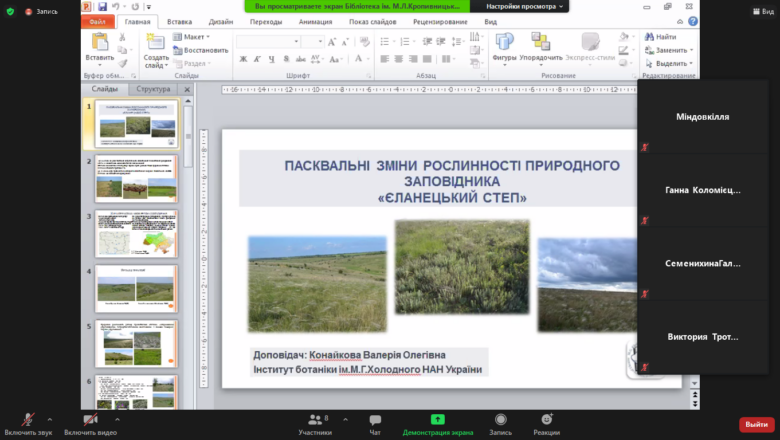Toggle bold formatting (Ж)
The width and height of the screenshot is (780, 440).
pyautogui.click(x=243, y=59)
